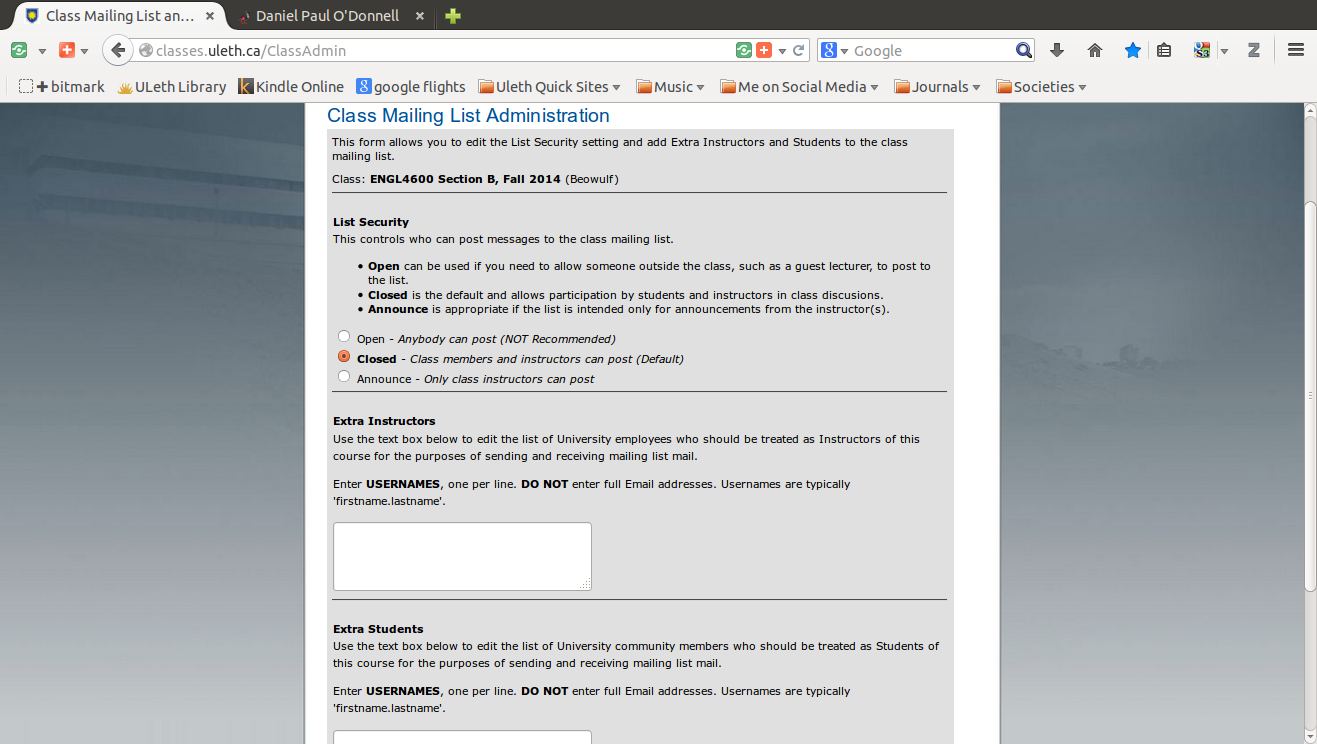Click the vertical page scrollbar thumb
The width and height of the screenshot is (1317, 744).
coord(1309,395)
